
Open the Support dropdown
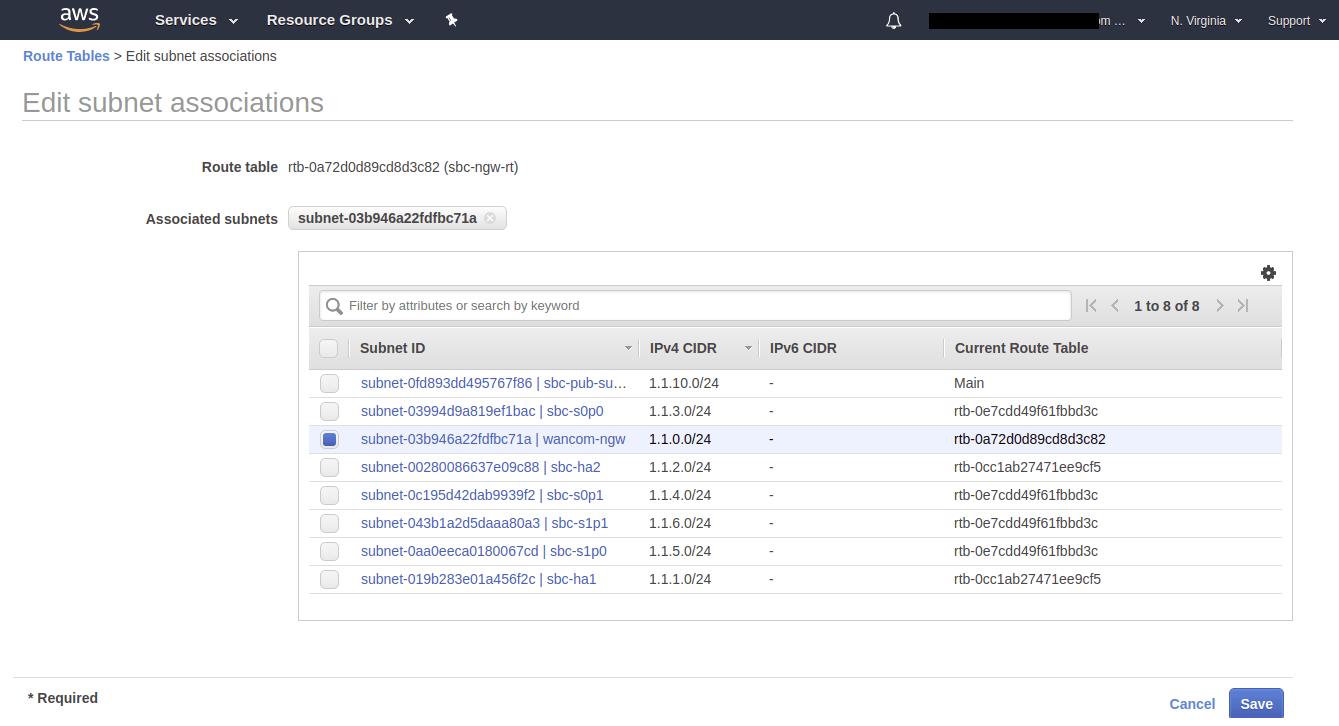coord(1295,19)
